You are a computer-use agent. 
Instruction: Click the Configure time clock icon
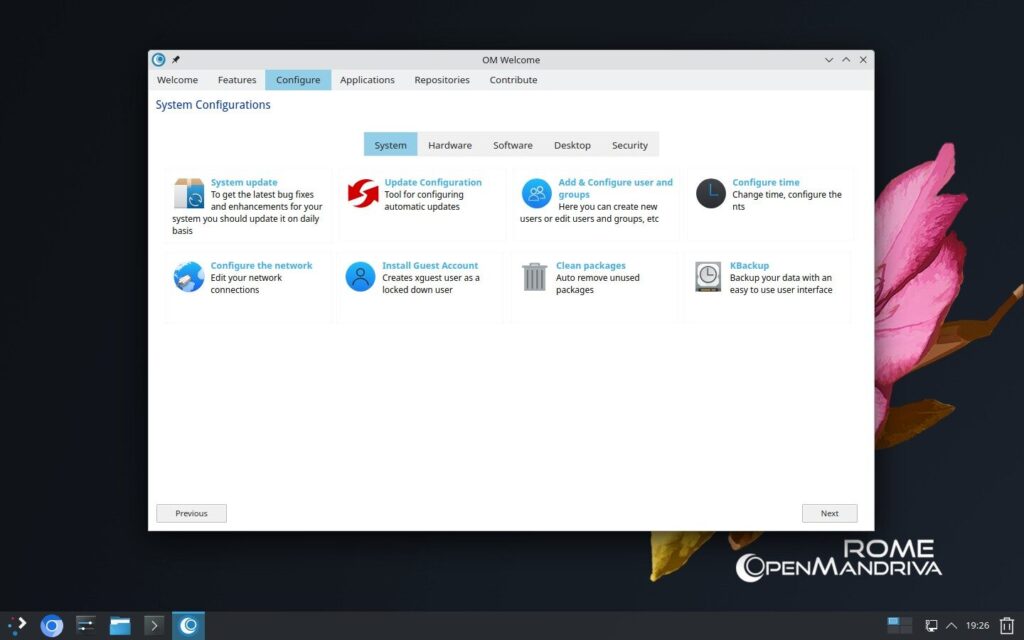coord(711,193)
